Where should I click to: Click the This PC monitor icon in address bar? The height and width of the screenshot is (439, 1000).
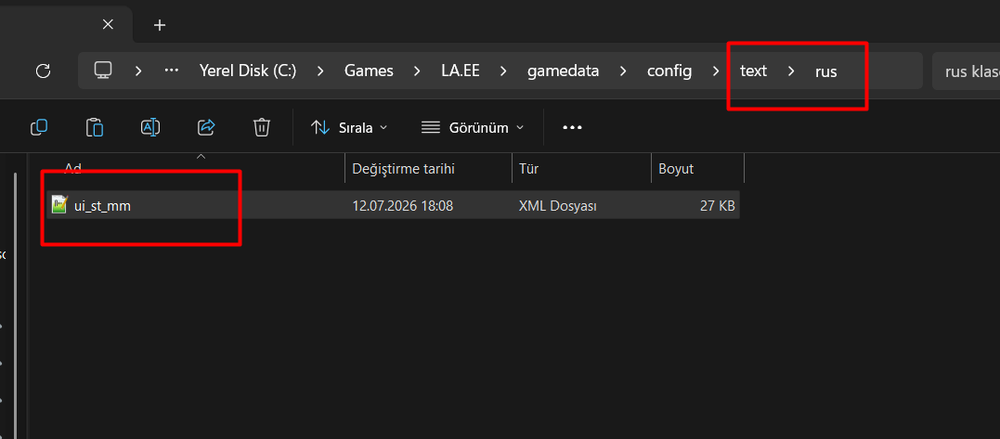point(103,70)
